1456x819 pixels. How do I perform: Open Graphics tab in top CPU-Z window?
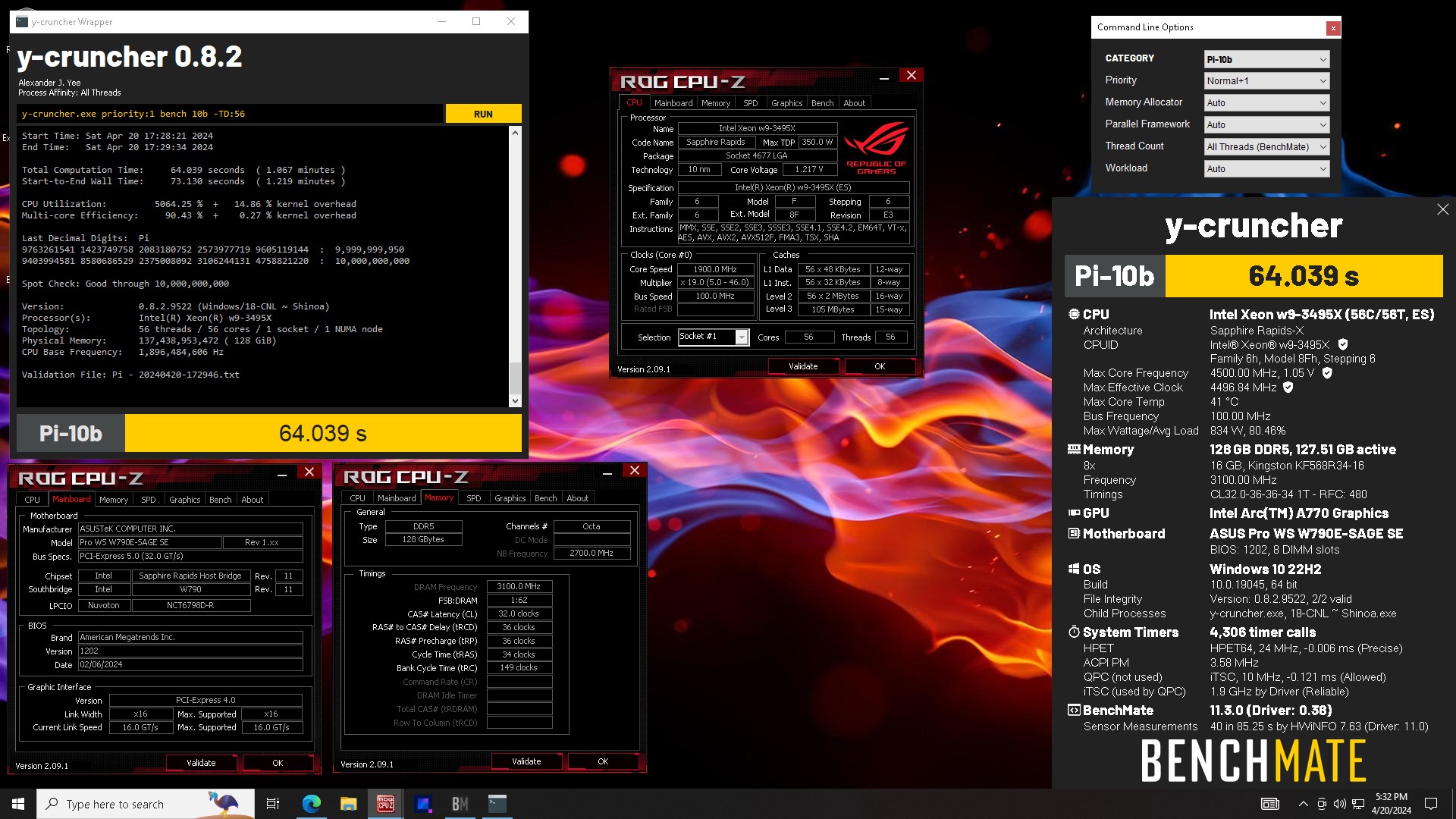click(x=786, y=103)
